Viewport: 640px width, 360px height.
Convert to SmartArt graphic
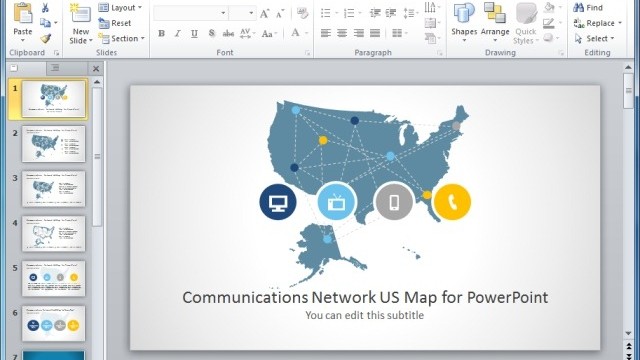(x=432, y=38)
